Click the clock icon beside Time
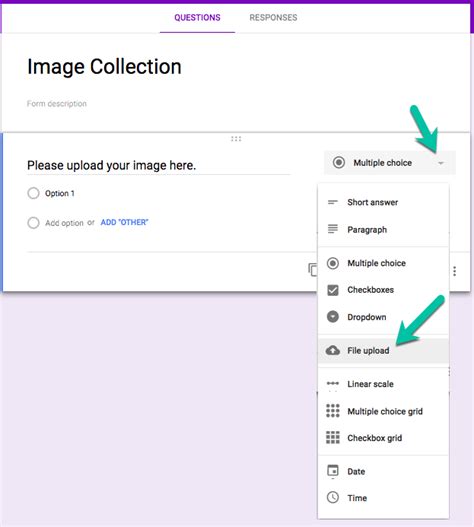This screenshot has width=474, height=527. click(x=333, y=497)
